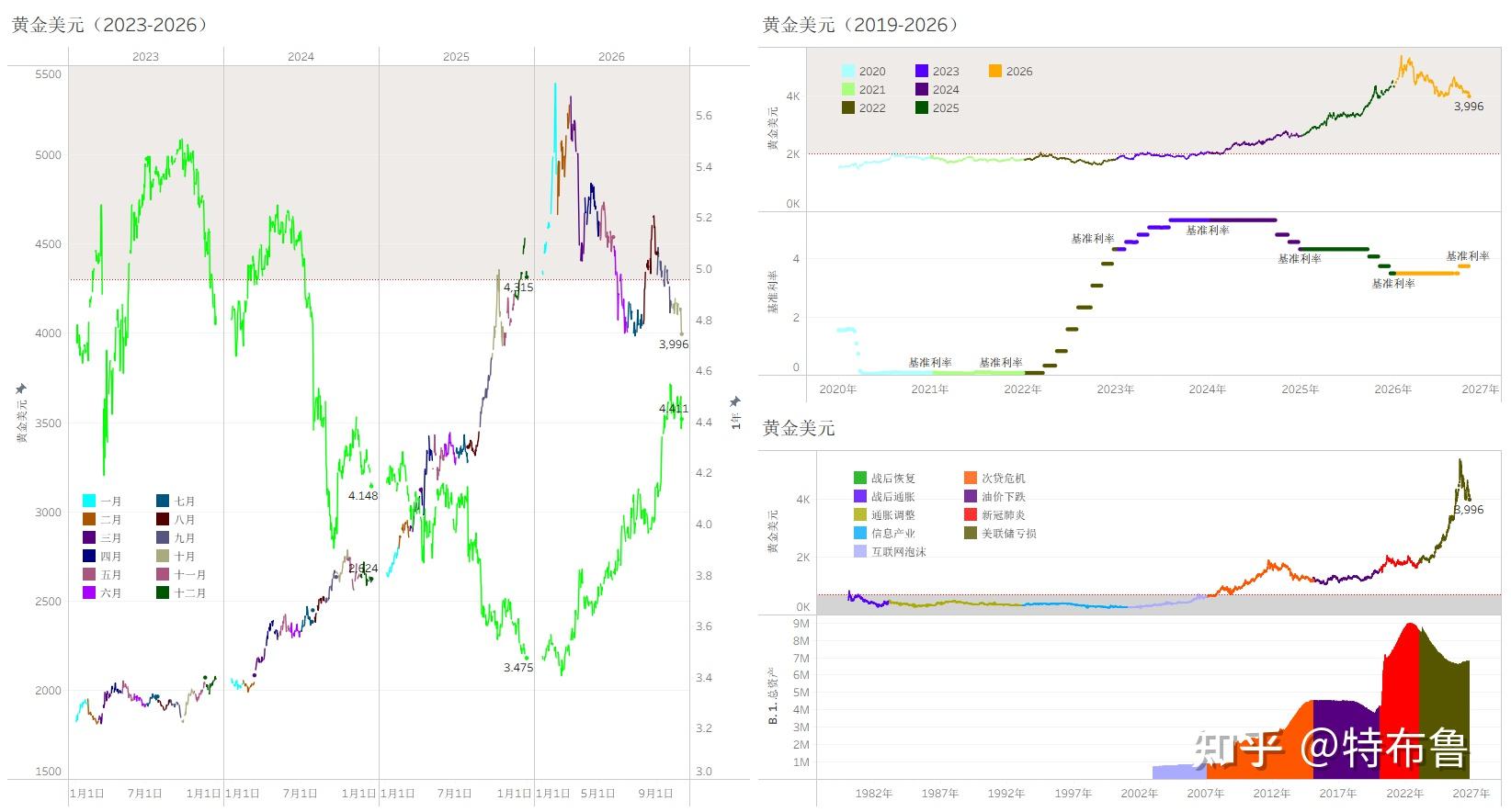Select the 信息产业 blue legend swatch
This screenshot has width=1511, height=812.
pyautogui.click(x=860, y=534)
